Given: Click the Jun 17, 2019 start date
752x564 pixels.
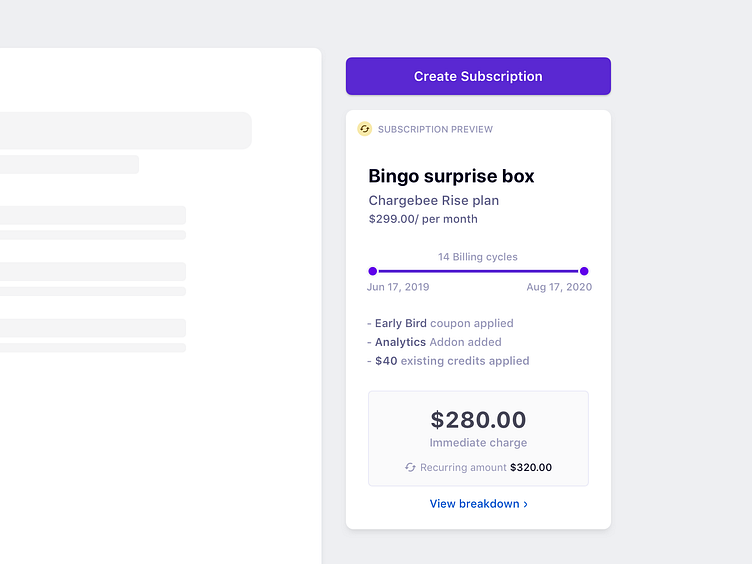Looking at the screenshot, I should tap(398, 287).
